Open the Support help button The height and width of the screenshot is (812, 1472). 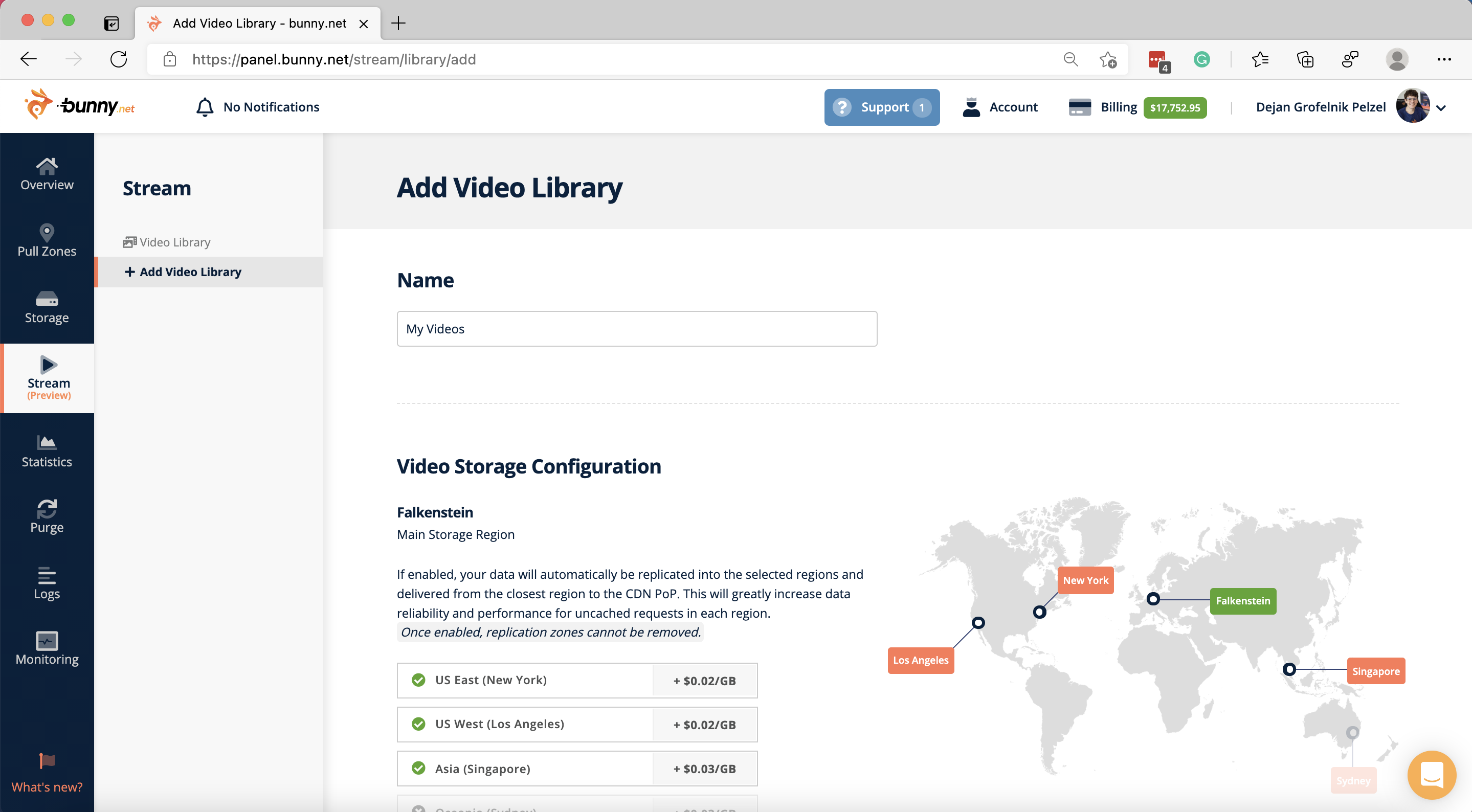coord(882,107)
